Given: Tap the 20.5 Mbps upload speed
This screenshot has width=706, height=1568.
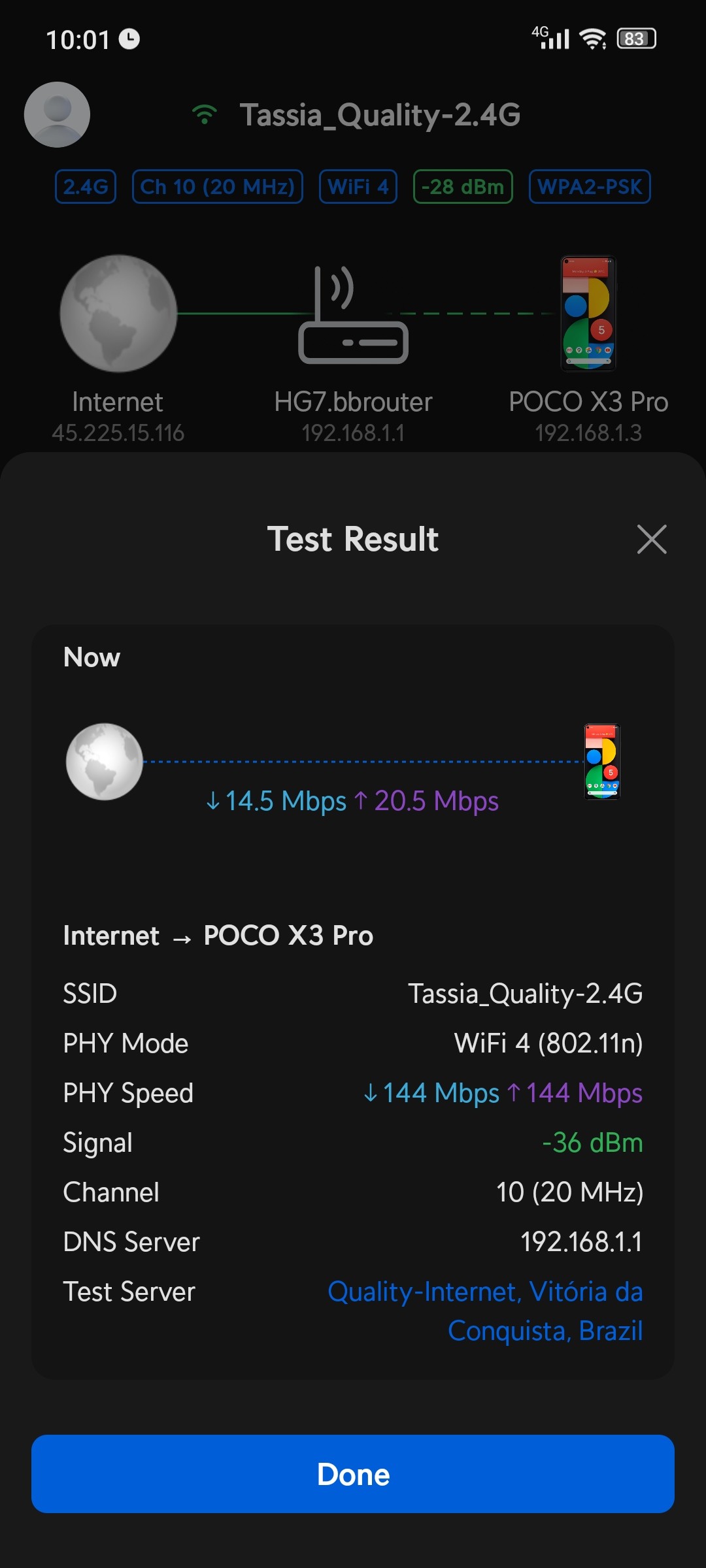Looking at the screenshot, I should 427,801.
